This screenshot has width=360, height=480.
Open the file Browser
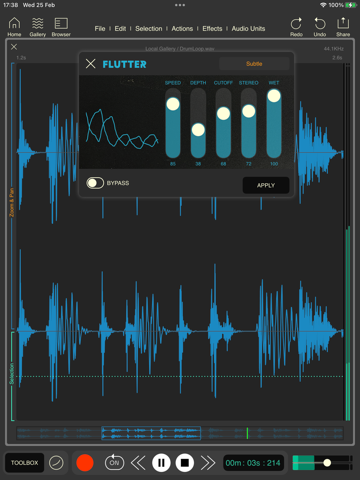pyautogui.click(x=61, y=27)
